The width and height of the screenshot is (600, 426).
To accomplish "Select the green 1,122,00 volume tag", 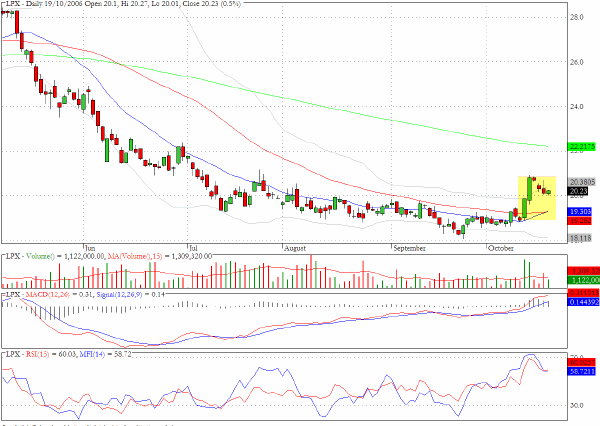I will [583, 281].
